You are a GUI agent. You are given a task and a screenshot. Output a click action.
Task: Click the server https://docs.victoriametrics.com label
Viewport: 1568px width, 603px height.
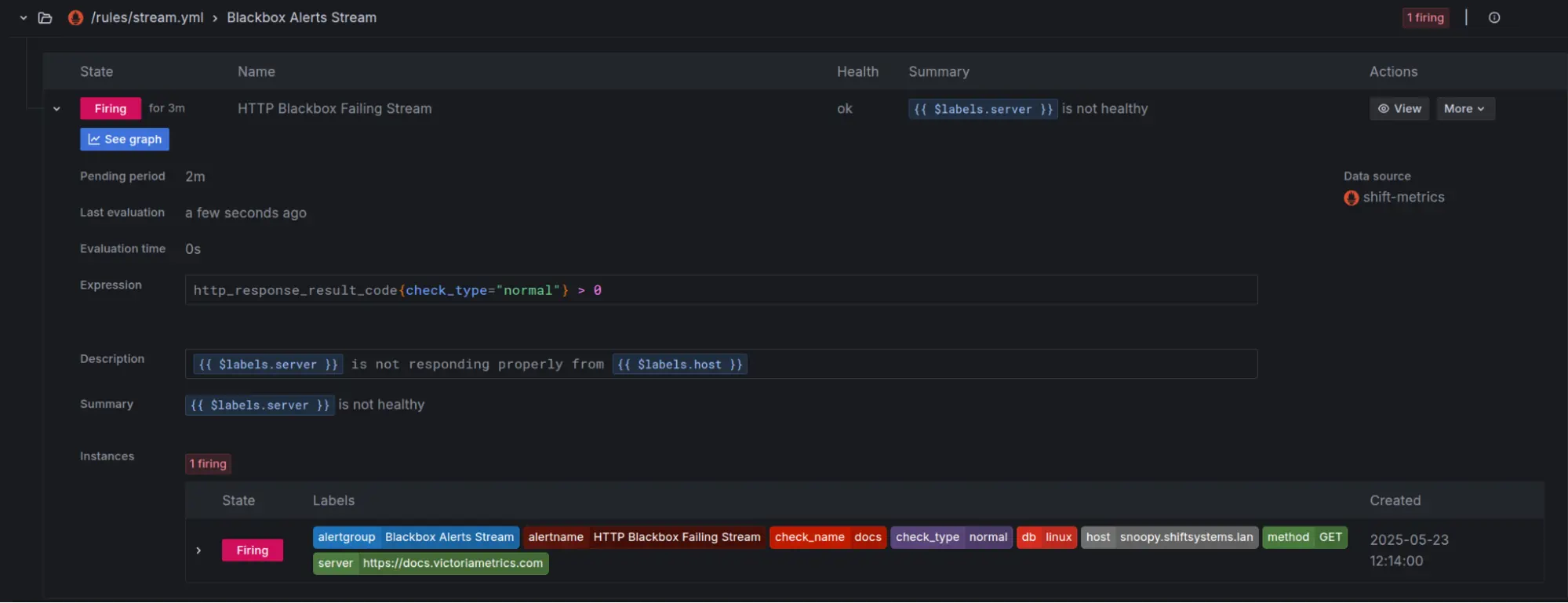pyautogui.click(x=431, y=563)
